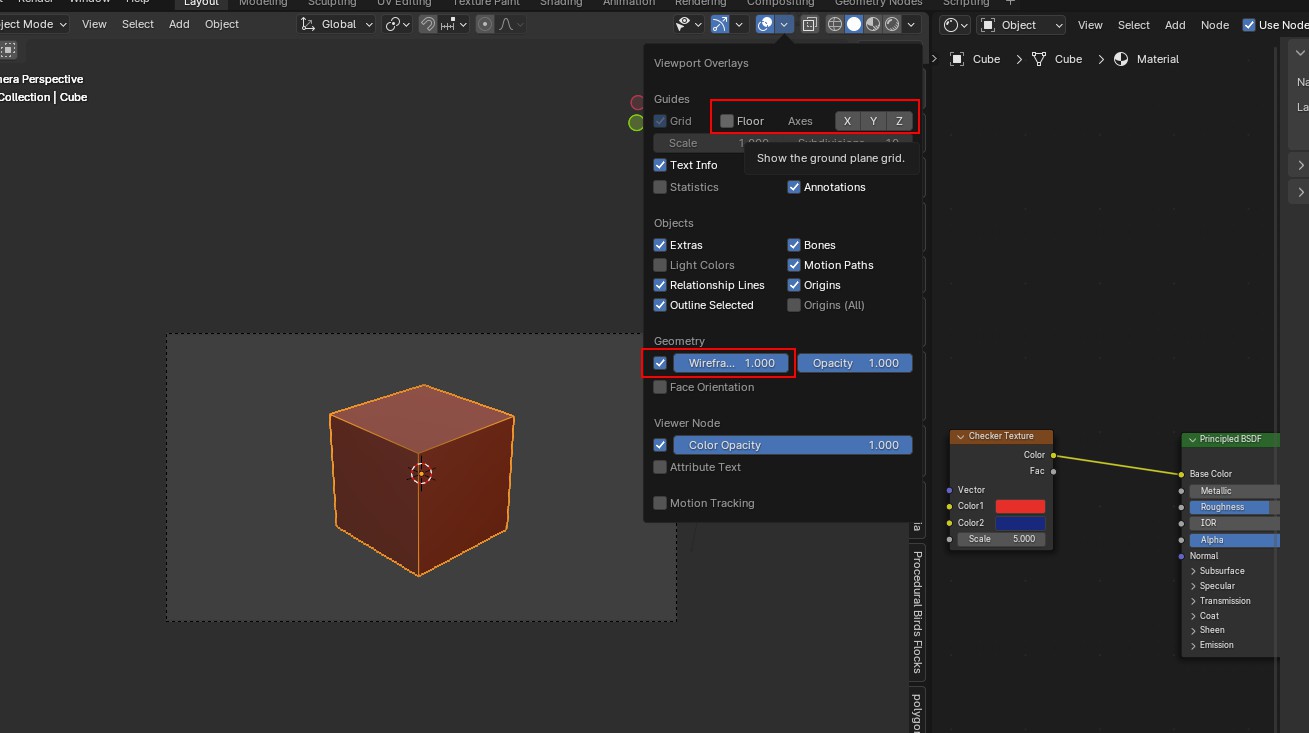
Task: Open the Object shader type dropdown
Action: (x=1021, y=25)
